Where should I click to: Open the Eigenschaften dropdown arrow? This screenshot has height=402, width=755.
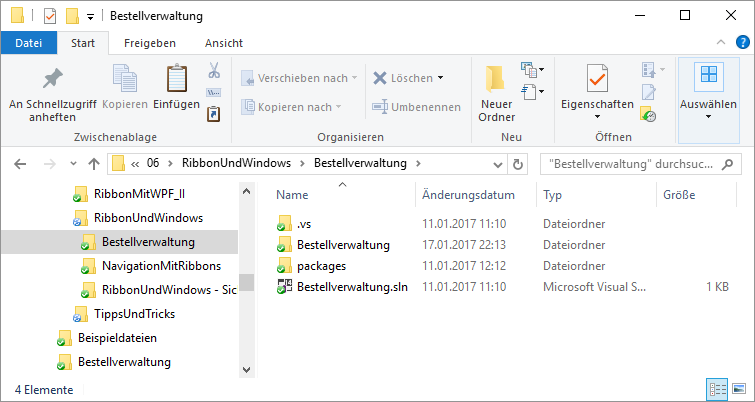(597, 117)
